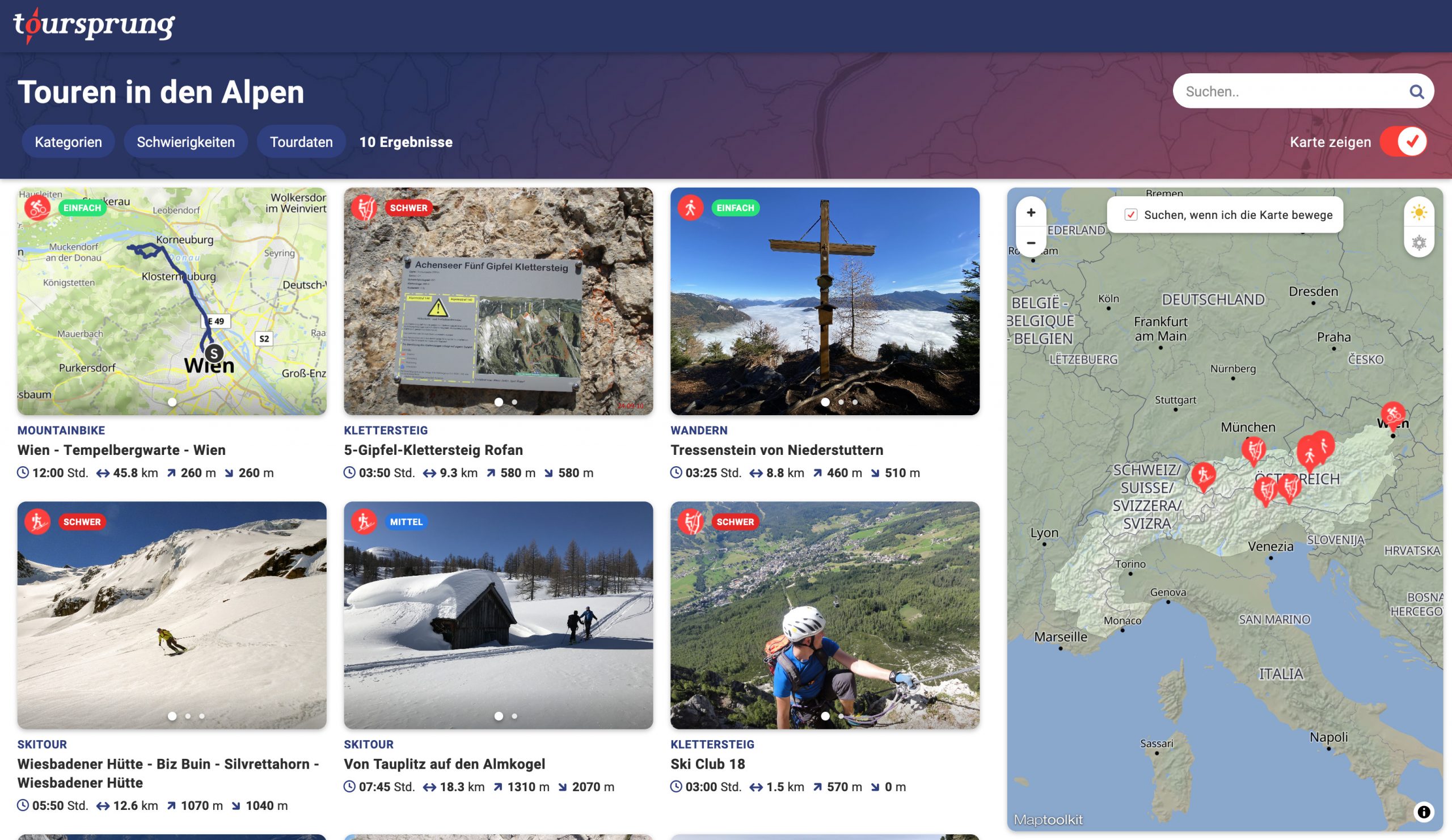This screenshot has width=1452, height=840.
Task: Click the search magnifier icon
Action: pyautogui.click(x=1416, y=92)
